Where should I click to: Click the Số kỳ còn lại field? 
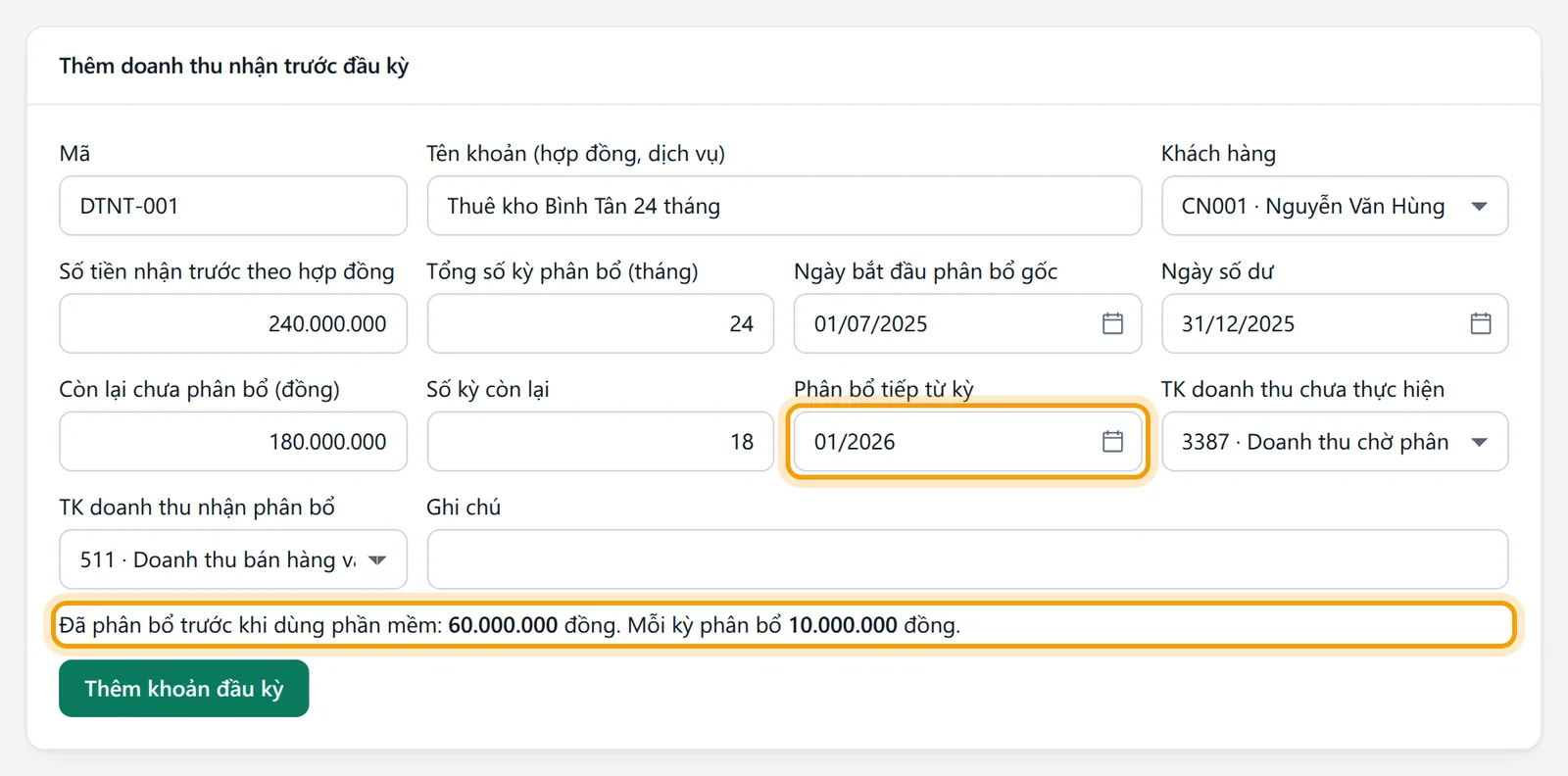601,442
